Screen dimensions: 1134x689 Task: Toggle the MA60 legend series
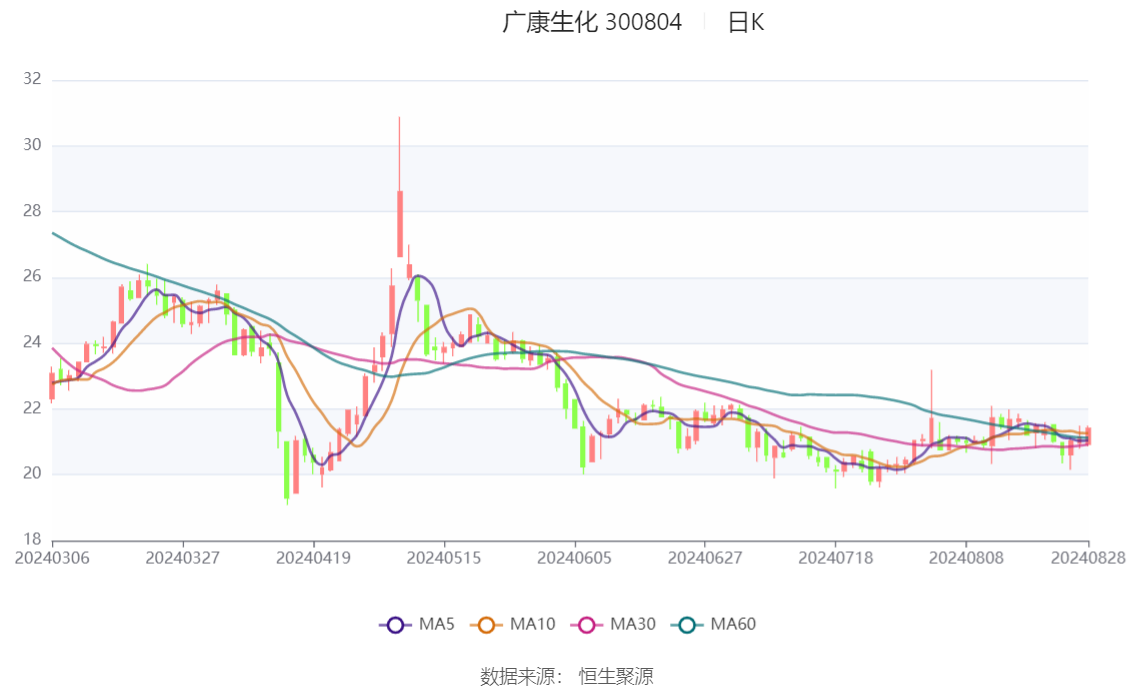coord(714,625)
